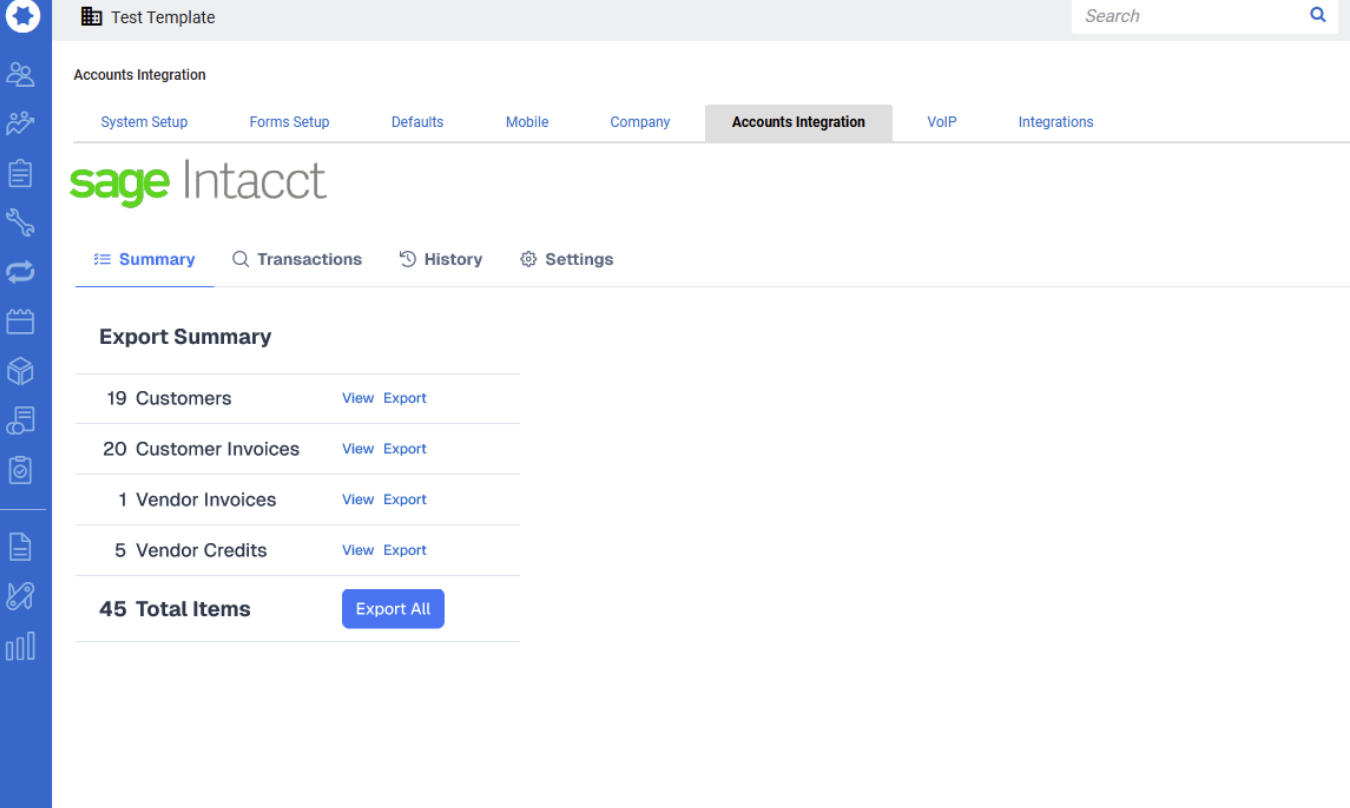Image resolution: width=1350 pixels, height=808 pixels.
Task: Select the box/inventory sidebar icon
Action: 20,371
